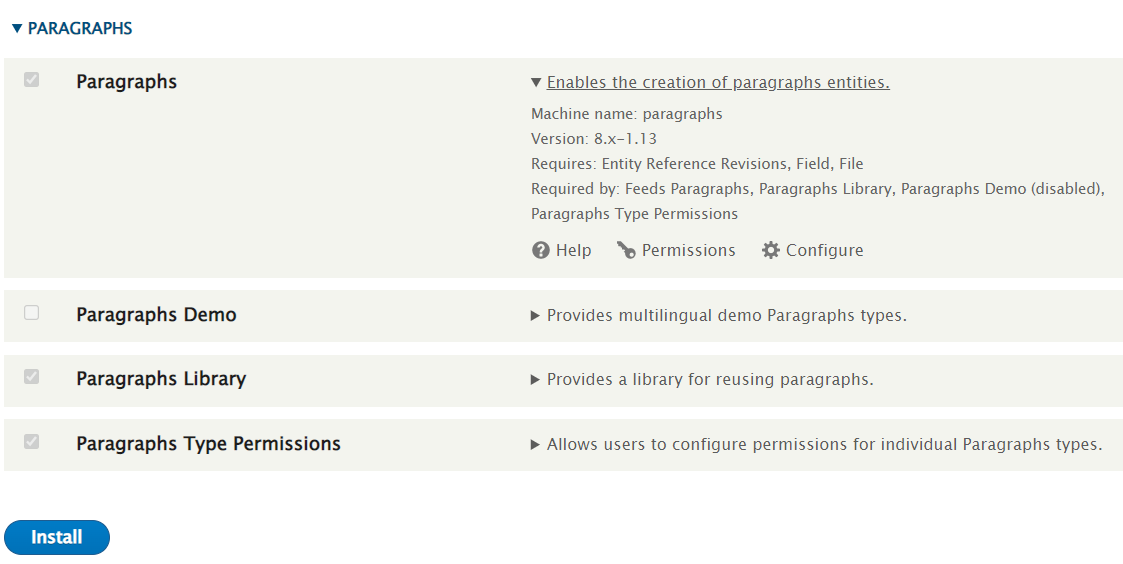
Task: Toggle the Paragraphs Type Permissions checkbox
Action: pos(32,441)
